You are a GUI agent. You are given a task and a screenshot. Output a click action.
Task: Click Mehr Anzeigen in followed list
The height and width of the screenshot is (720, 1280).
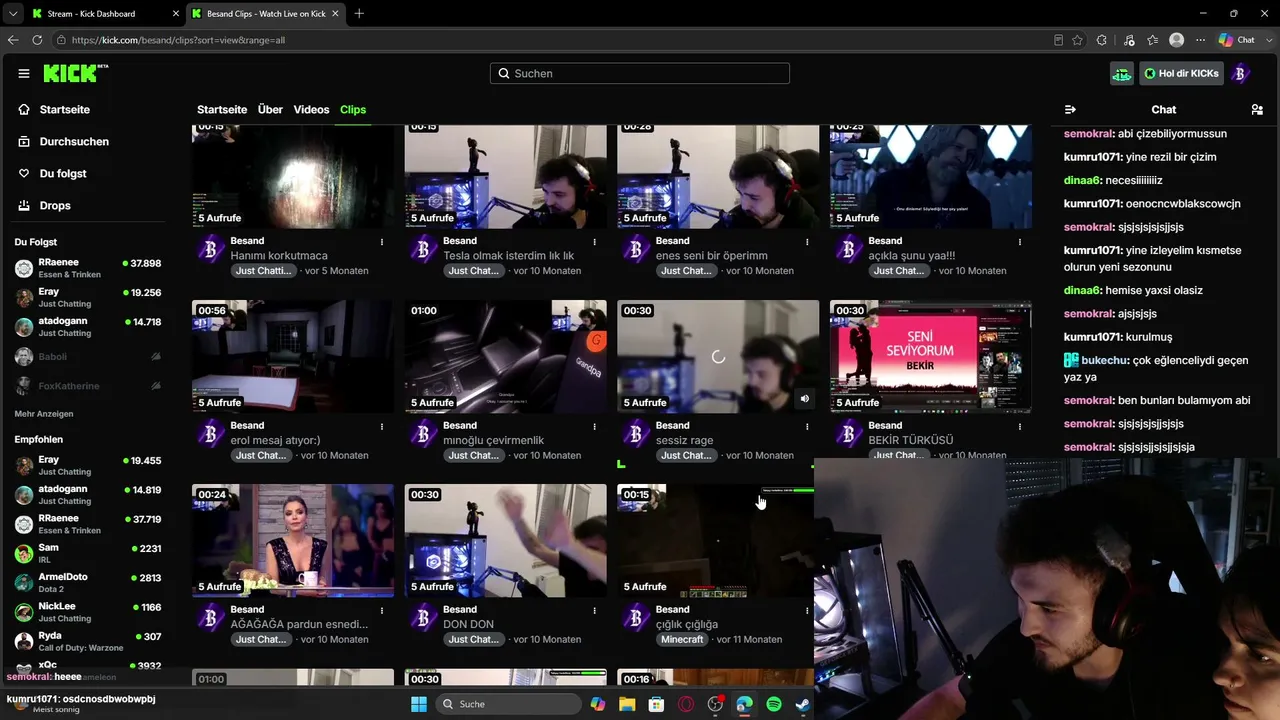44,414
